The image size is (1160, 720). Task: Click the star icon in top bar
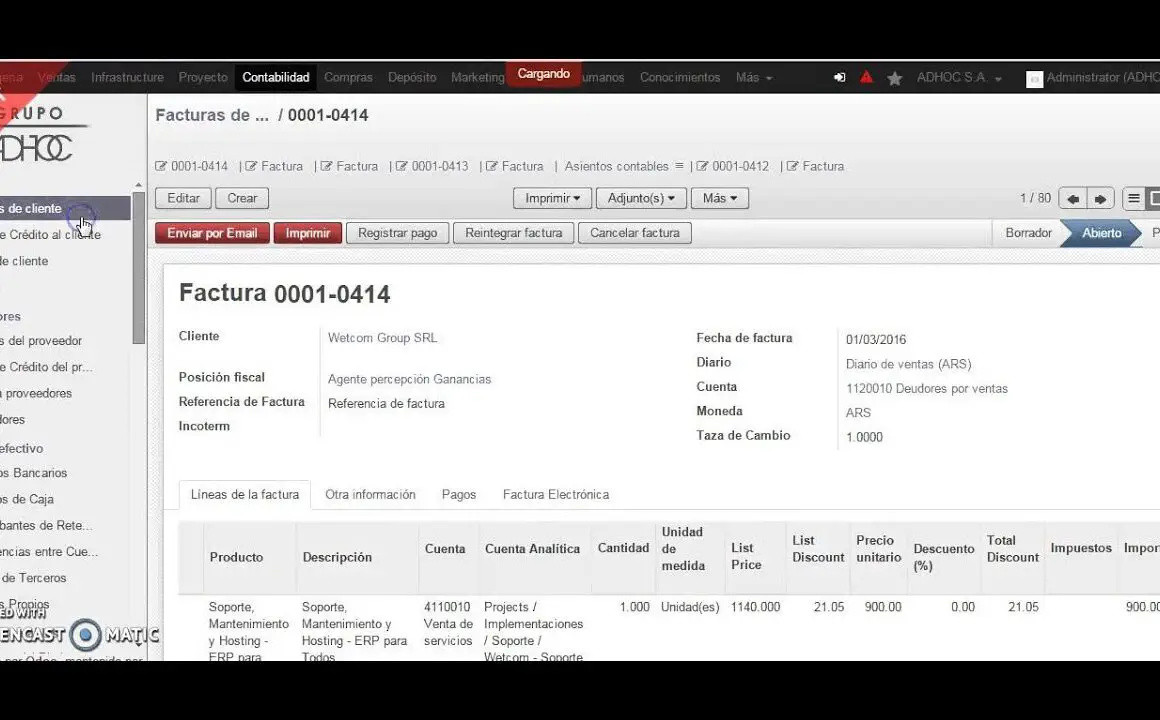894,78
